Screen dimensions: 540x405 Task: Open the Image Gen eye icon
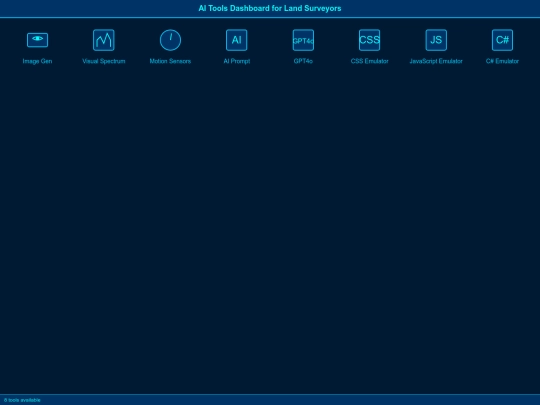pos(37,40)
